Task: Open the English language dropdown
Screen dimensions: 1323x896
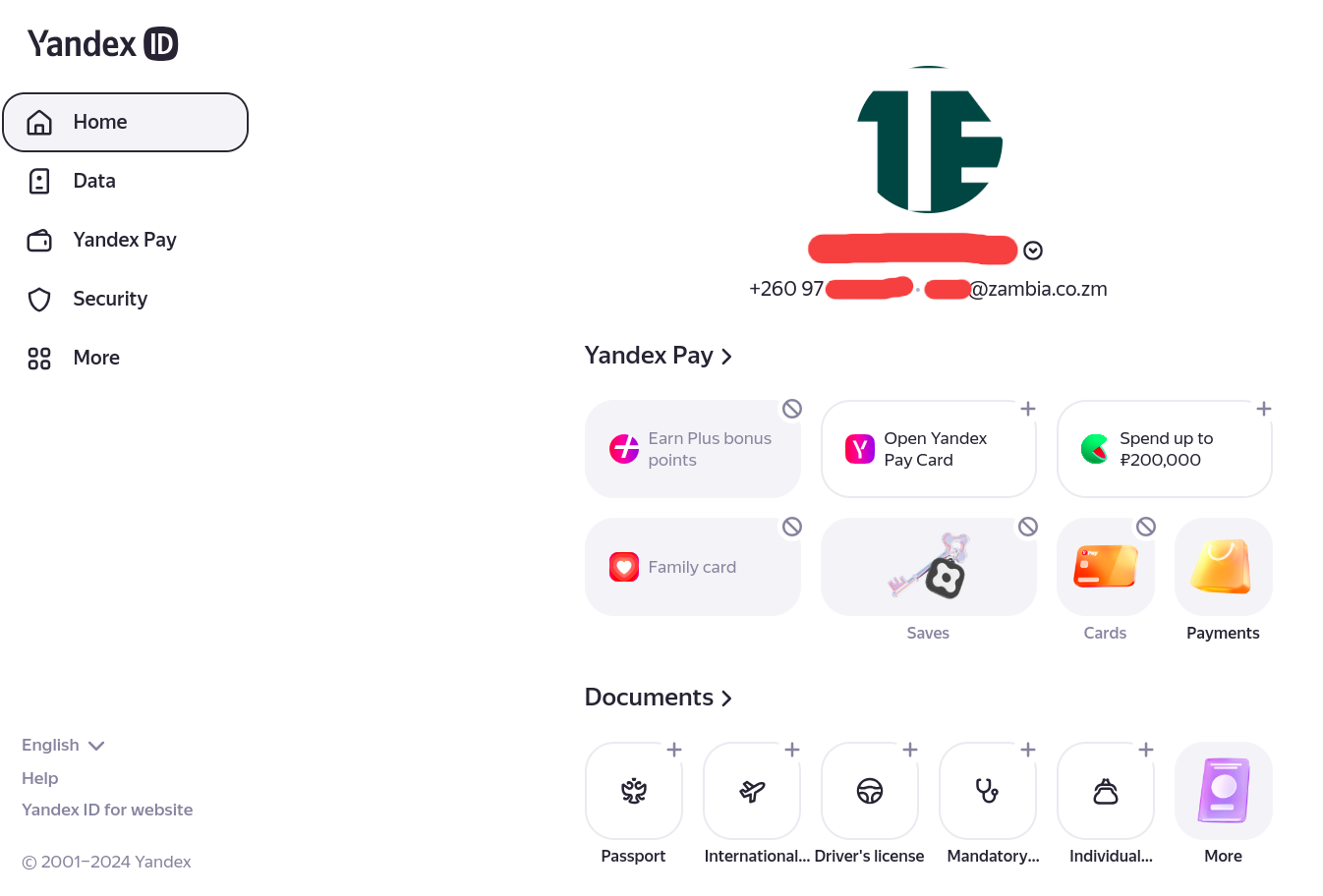Action: [x=63, y=746]
